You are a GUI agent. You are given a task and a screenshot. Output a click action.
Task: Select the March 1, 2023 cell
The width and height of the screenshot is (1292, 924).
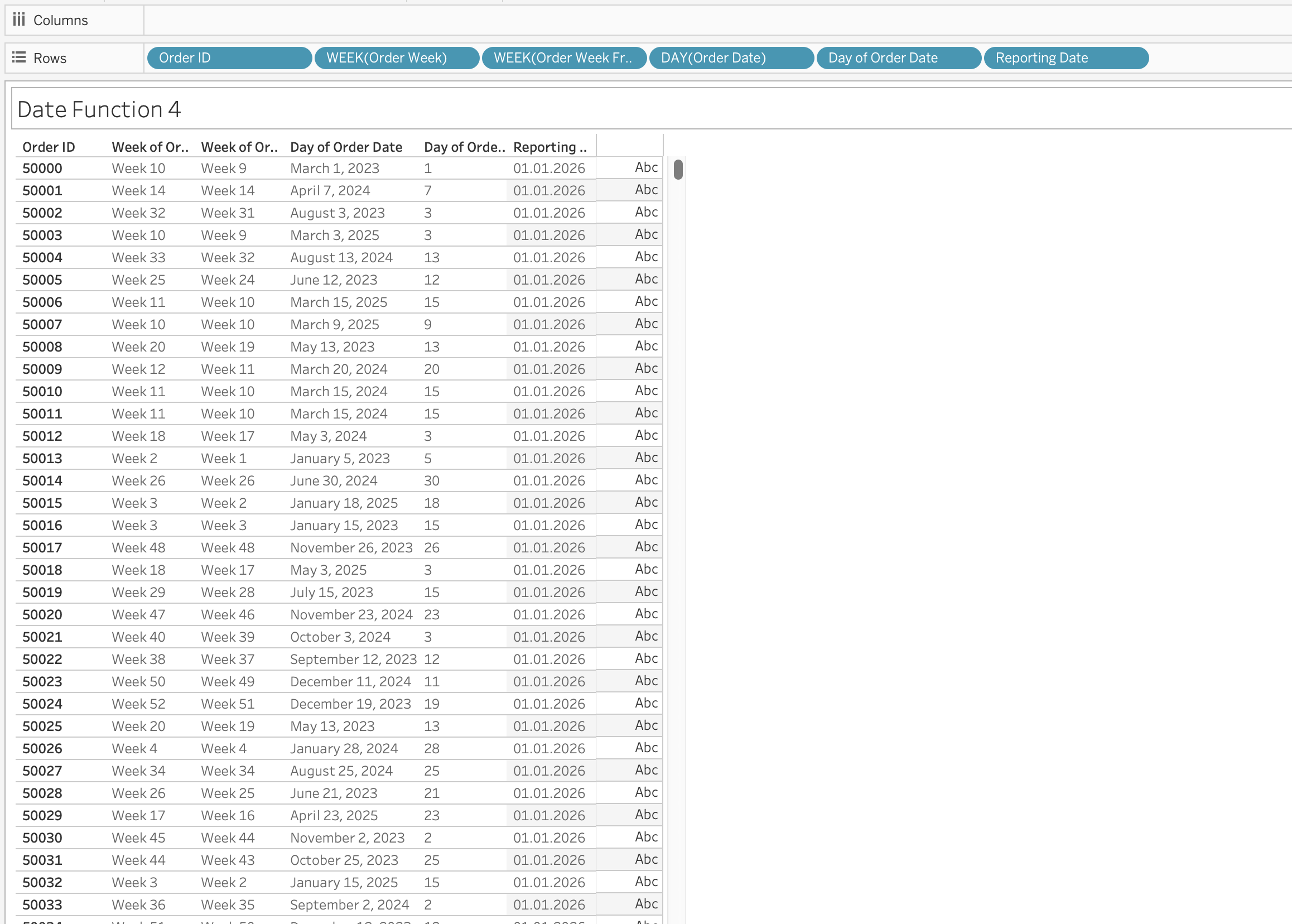[x=335, y=169]
